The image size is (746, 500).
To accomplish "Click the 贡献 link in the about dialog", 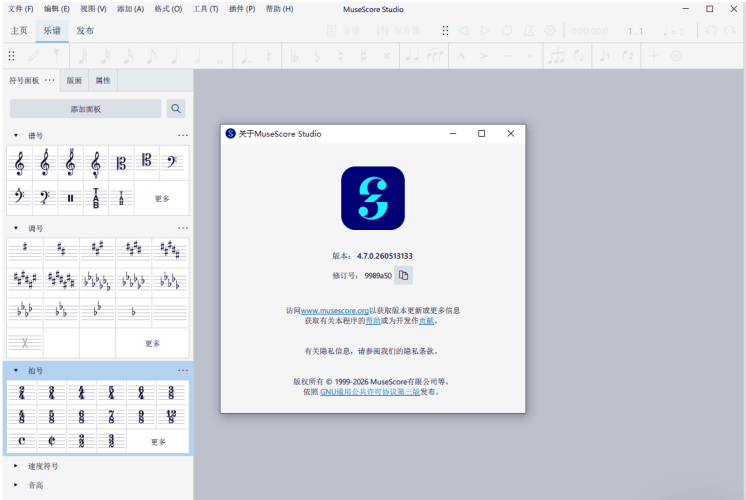I will 426,321.
